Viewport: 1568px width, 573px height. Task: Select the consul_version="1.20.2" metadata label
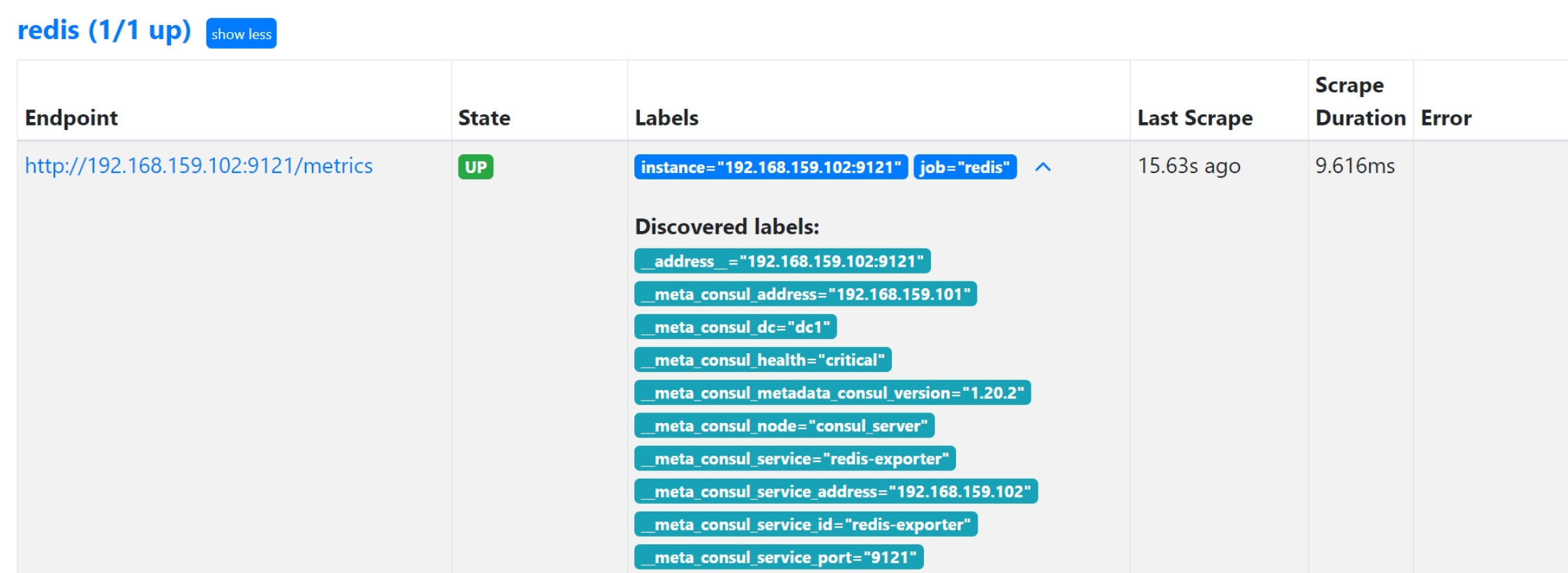pos(832,392)
